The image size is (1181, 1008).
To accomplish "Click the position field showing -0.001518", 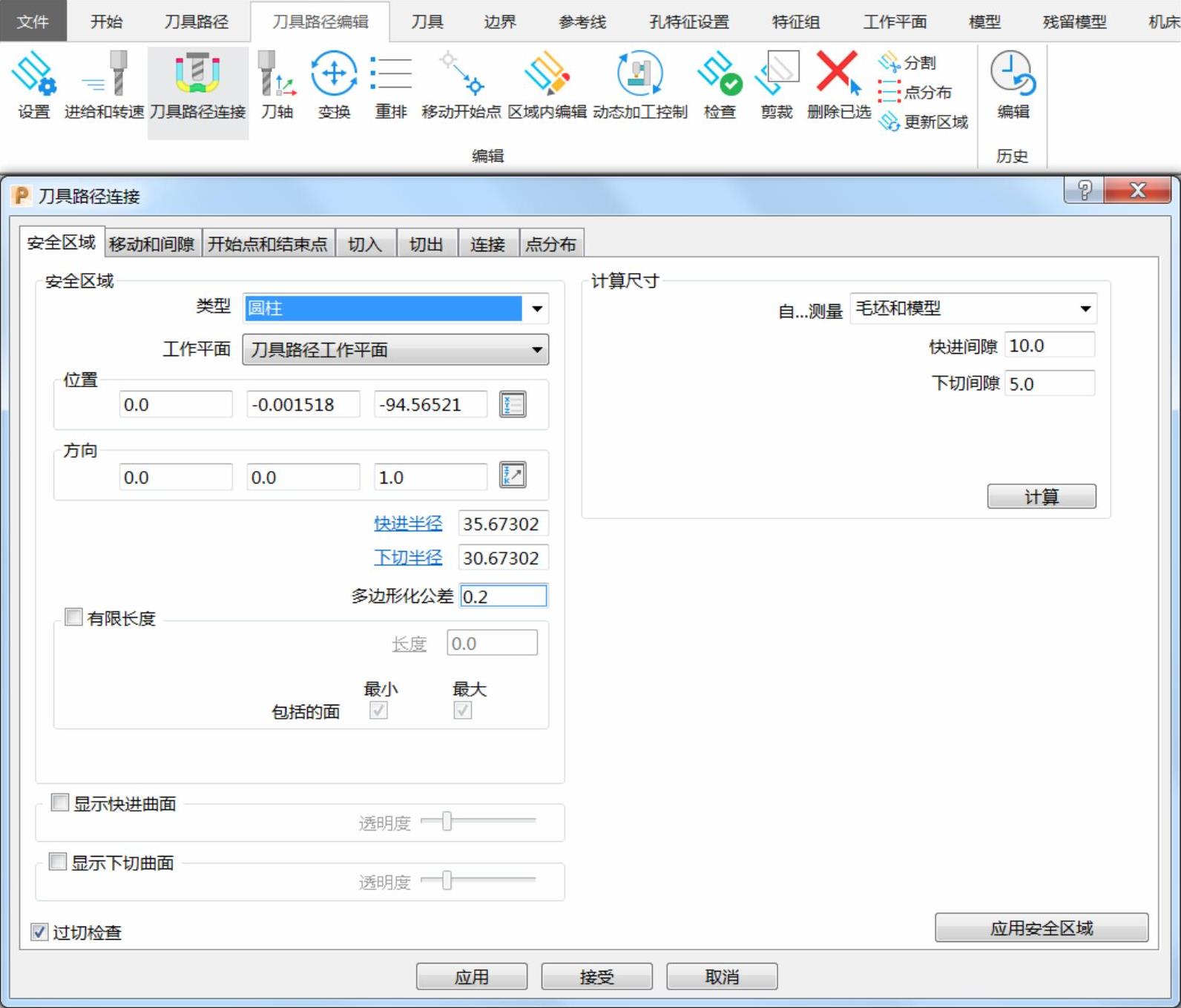I will tap(303, 404).
